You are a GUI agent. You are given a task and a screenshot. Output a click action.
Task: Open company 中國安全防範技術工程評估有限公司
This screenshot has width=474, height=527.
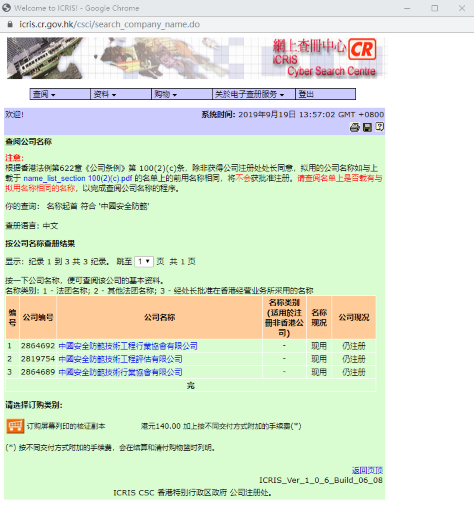120,359
